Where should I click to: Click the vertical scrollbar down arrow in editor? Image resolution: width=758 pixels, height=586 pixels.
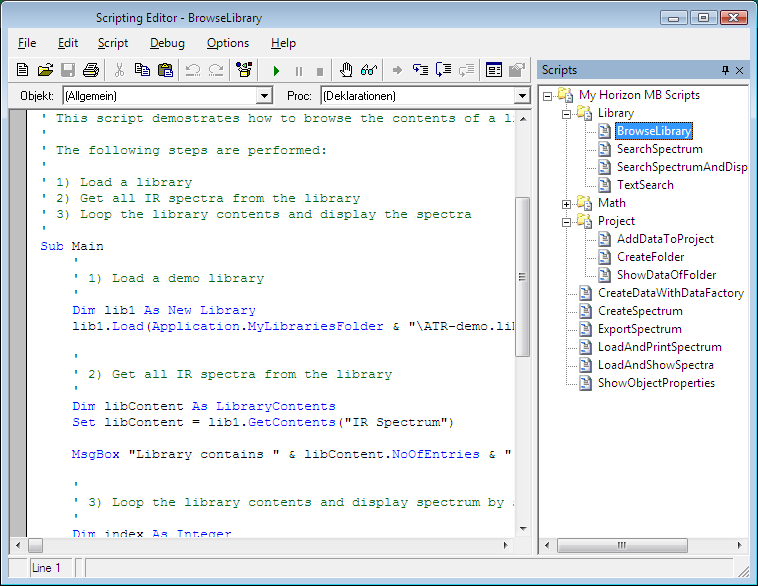point(521,528)
